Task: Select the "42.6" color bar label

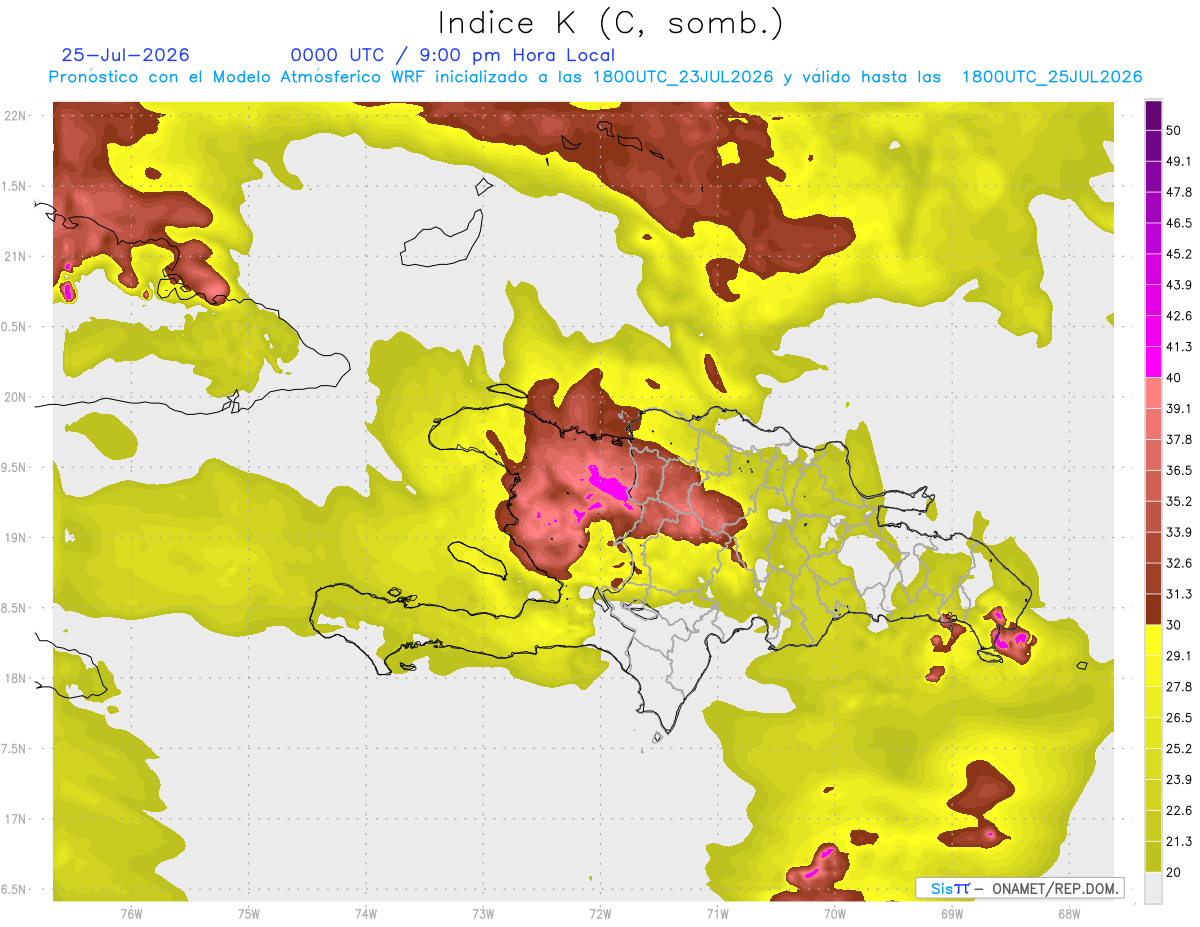Action: point(1179,316)
